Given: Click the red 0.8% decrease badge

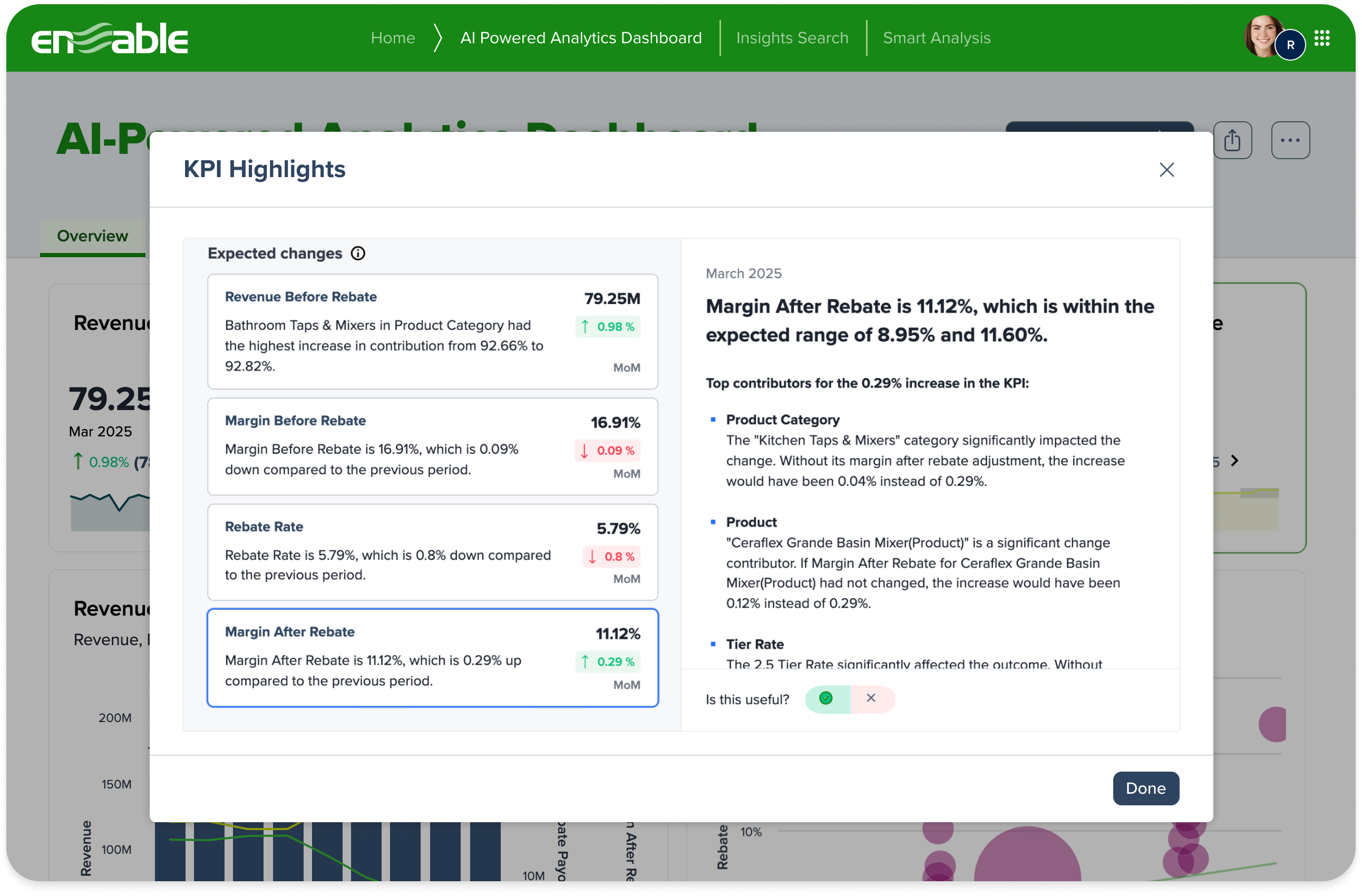Looking at the screenshot, I should coord(612,556).
